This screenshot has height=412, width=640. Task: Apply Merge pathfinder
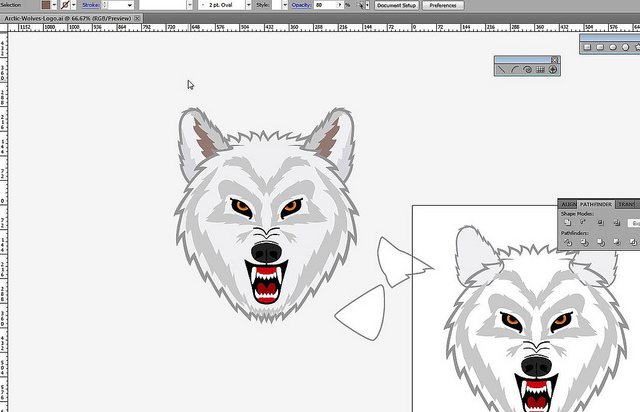click(x=600, y=242)
